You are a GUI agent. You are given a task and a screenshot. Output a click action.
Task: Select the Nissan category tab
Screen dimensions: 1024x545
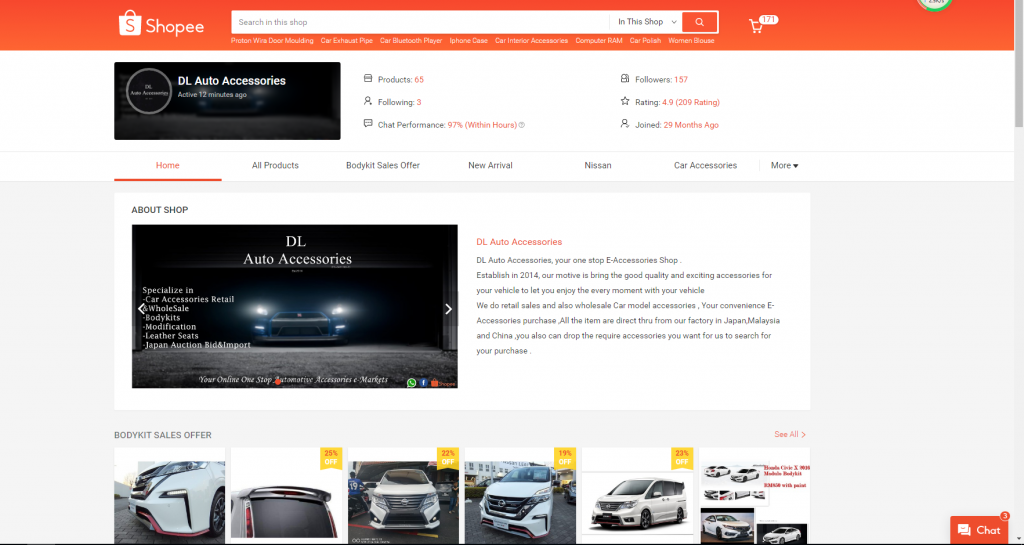click(597, 165)
